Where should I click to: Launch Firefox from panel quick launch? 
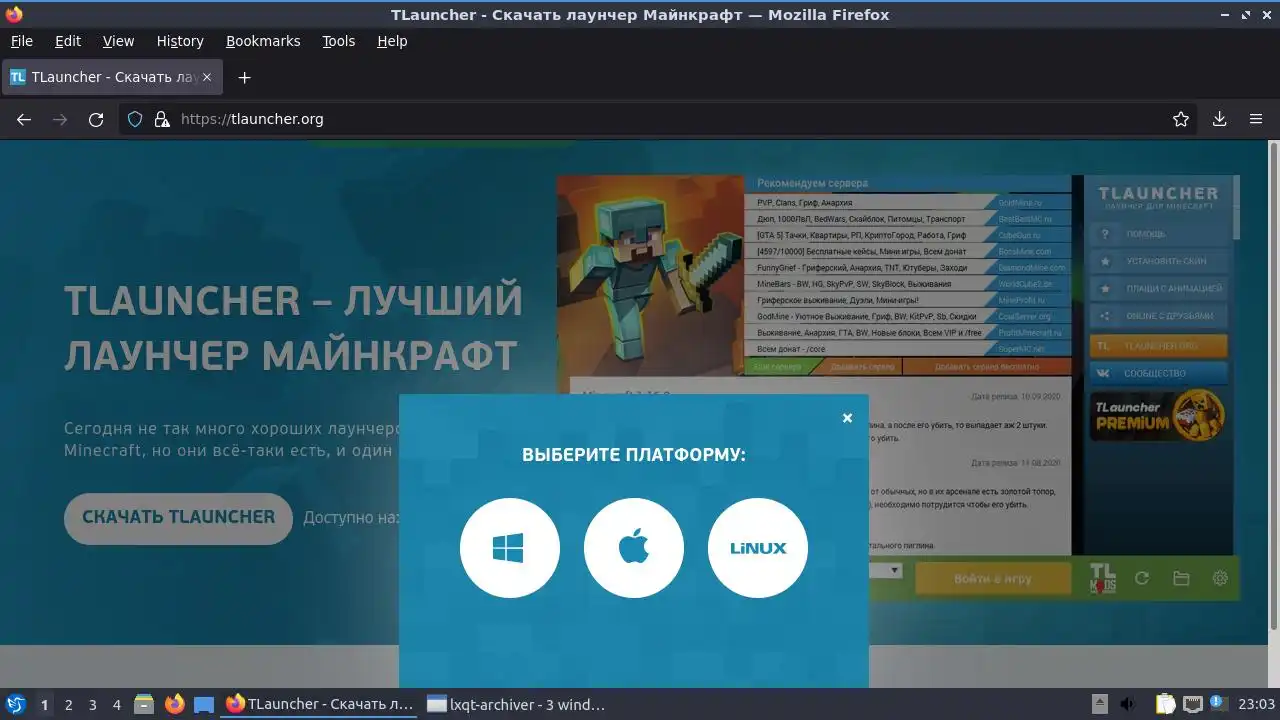click(x=174, y=704)
